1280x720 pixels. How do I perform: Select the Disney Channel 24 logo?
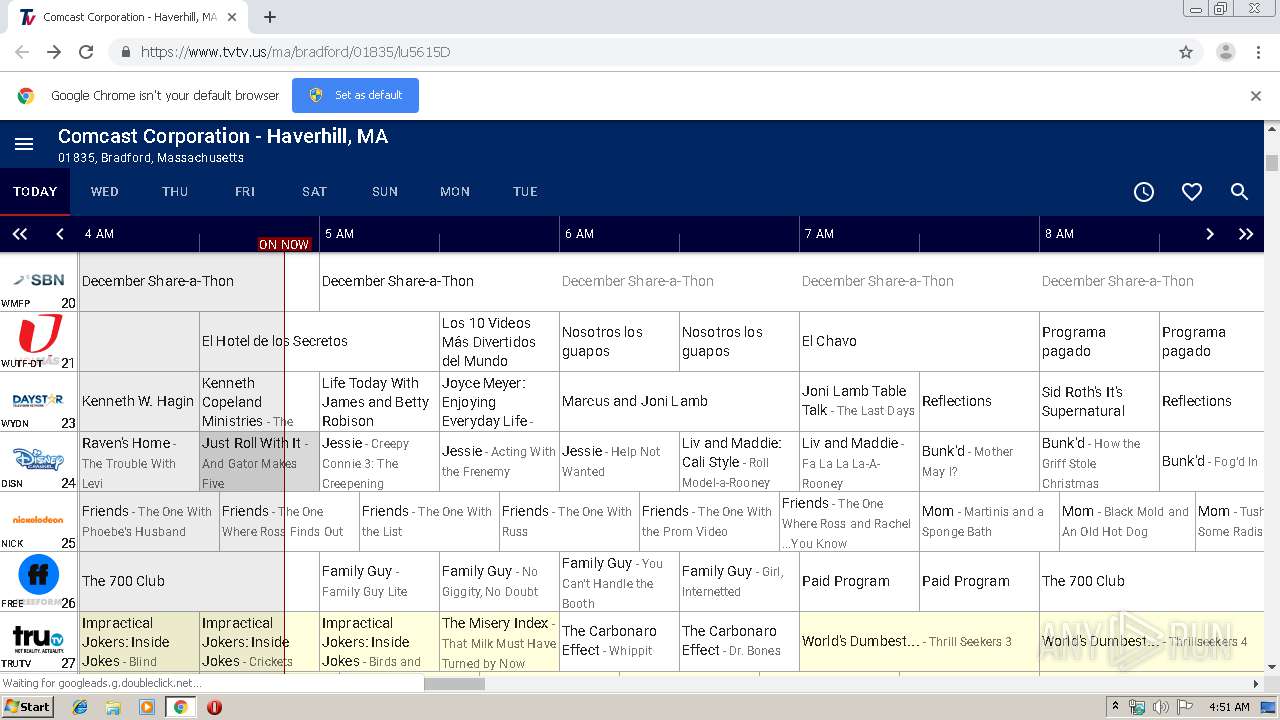(40, 462)
